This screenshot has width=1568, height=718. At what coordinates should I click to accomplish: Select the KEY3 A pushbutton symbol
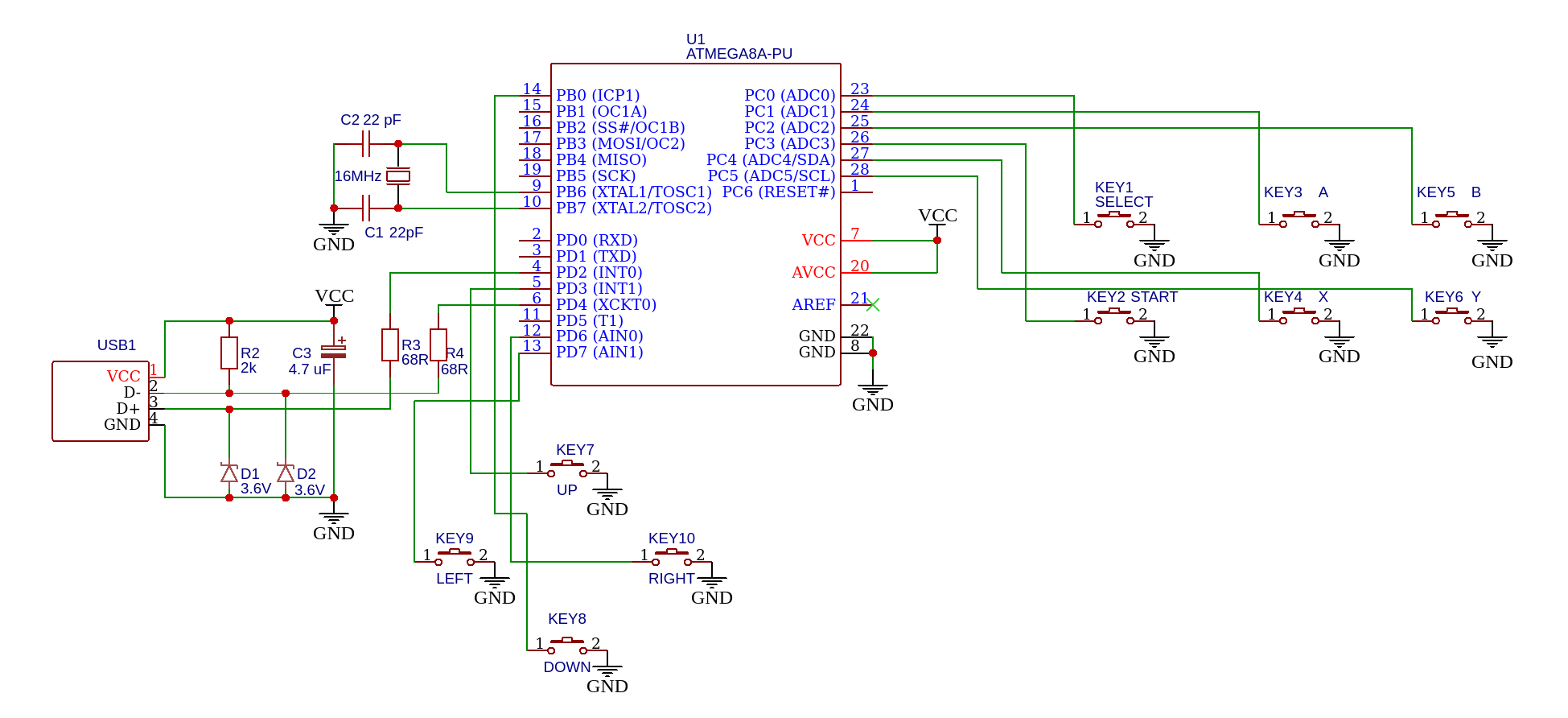pyautogui.click(x=1299, y=220)
